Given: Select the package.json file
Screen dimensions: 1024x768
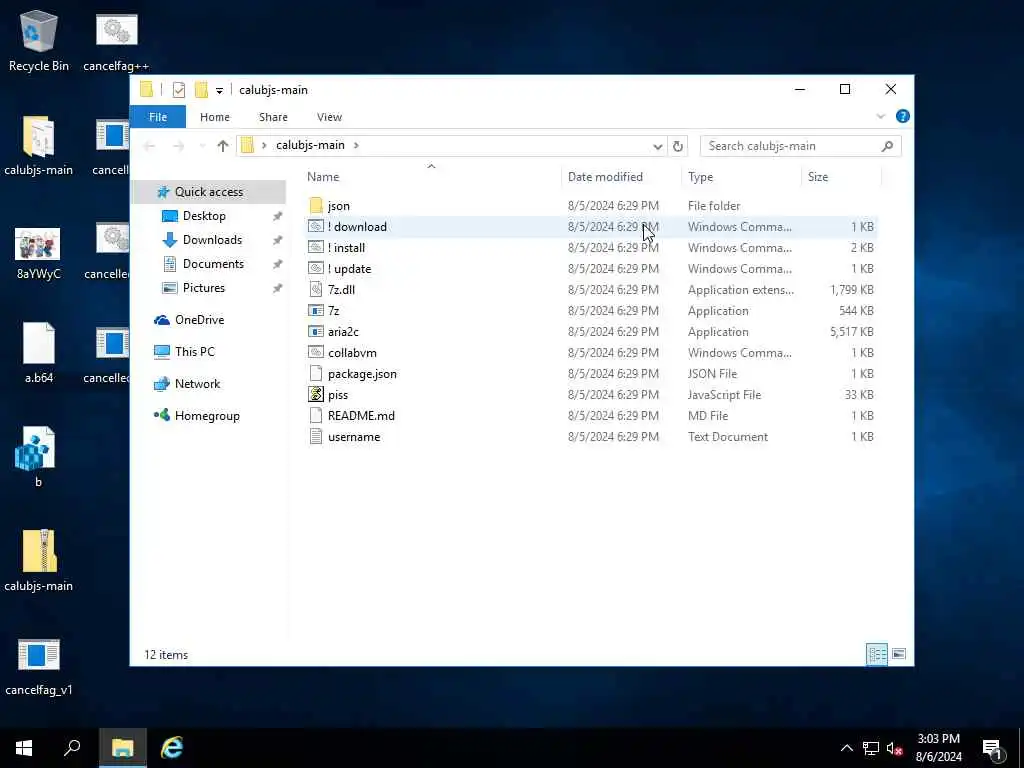Looking at the screenshot, I should click(x=591, y=374).
